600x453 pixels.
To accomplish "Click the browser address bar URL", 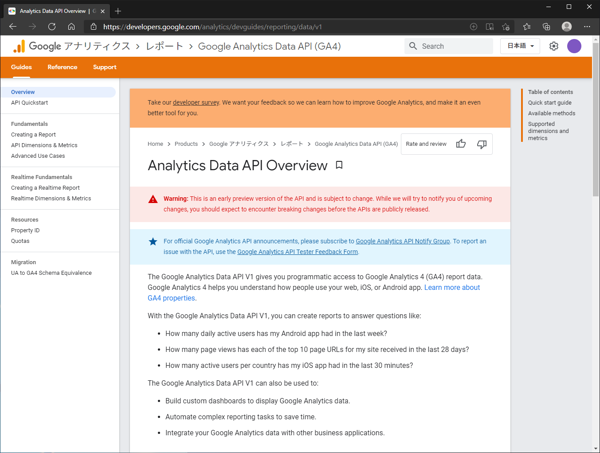I will pyautogui.click(x=212, y=27).
